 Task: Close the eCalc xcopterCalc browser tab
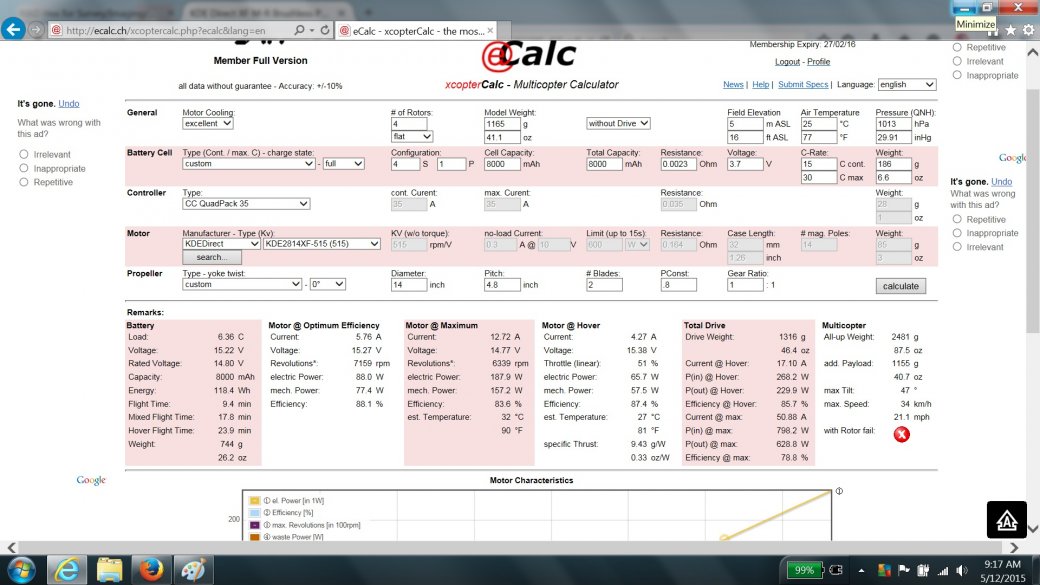490,31
